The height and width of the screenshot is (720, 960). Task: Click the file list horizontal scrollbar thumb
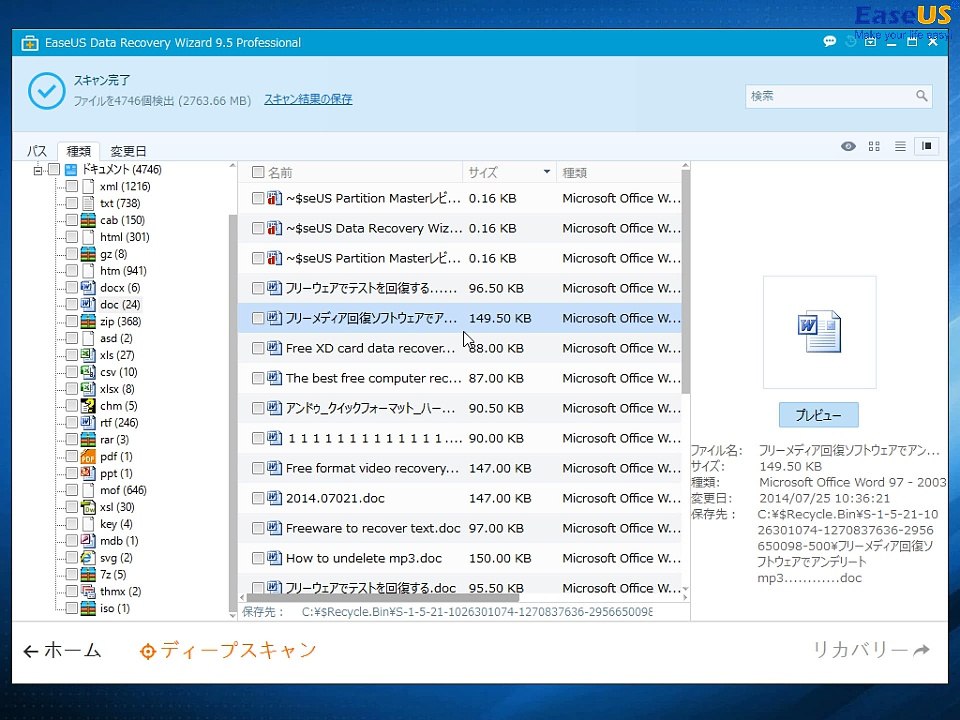(383, 597)
